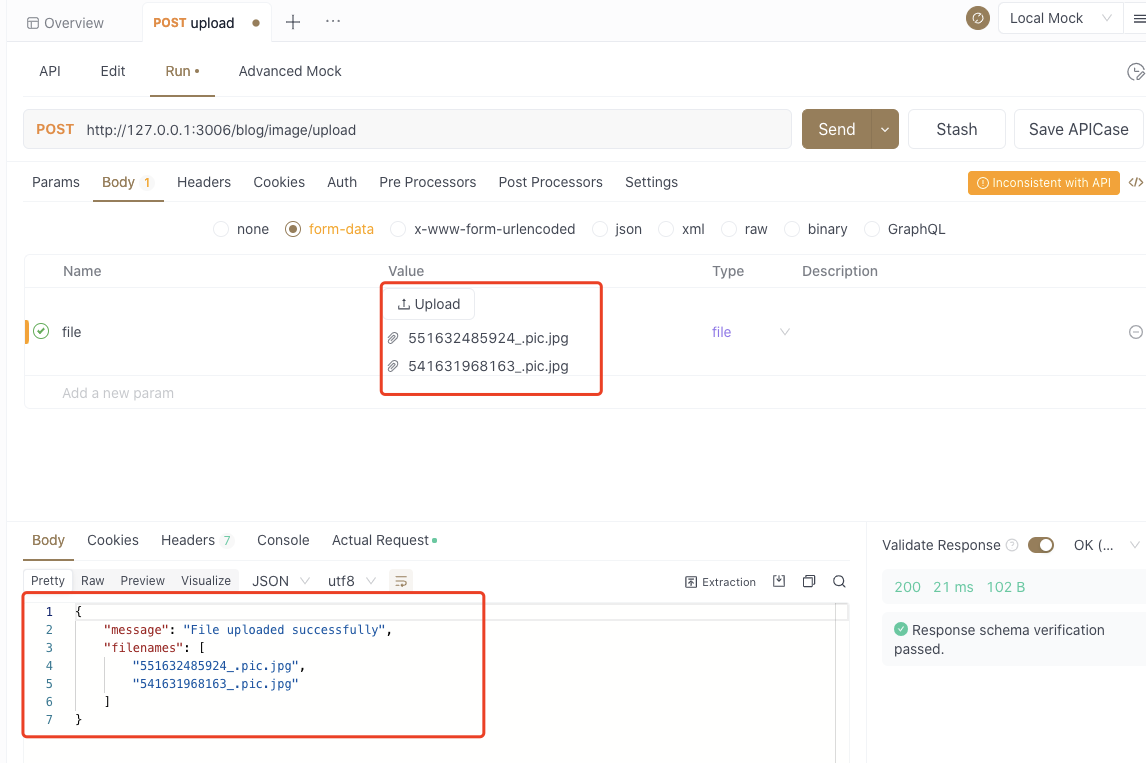Toggle word wrap in response body
This screenshot has height=763, width=1146.
(x=400, y=581)
